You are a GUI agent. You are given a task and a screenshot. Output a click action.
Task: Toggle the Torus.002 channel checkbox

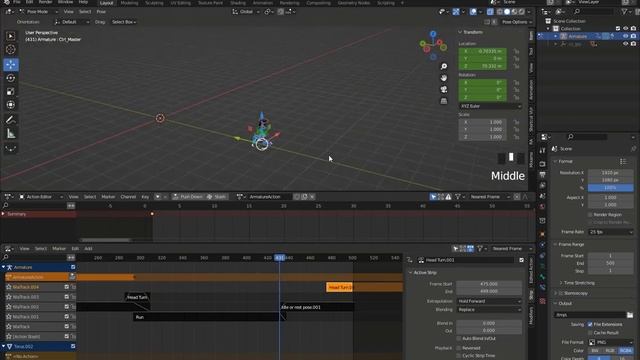[x=73, y=346]
